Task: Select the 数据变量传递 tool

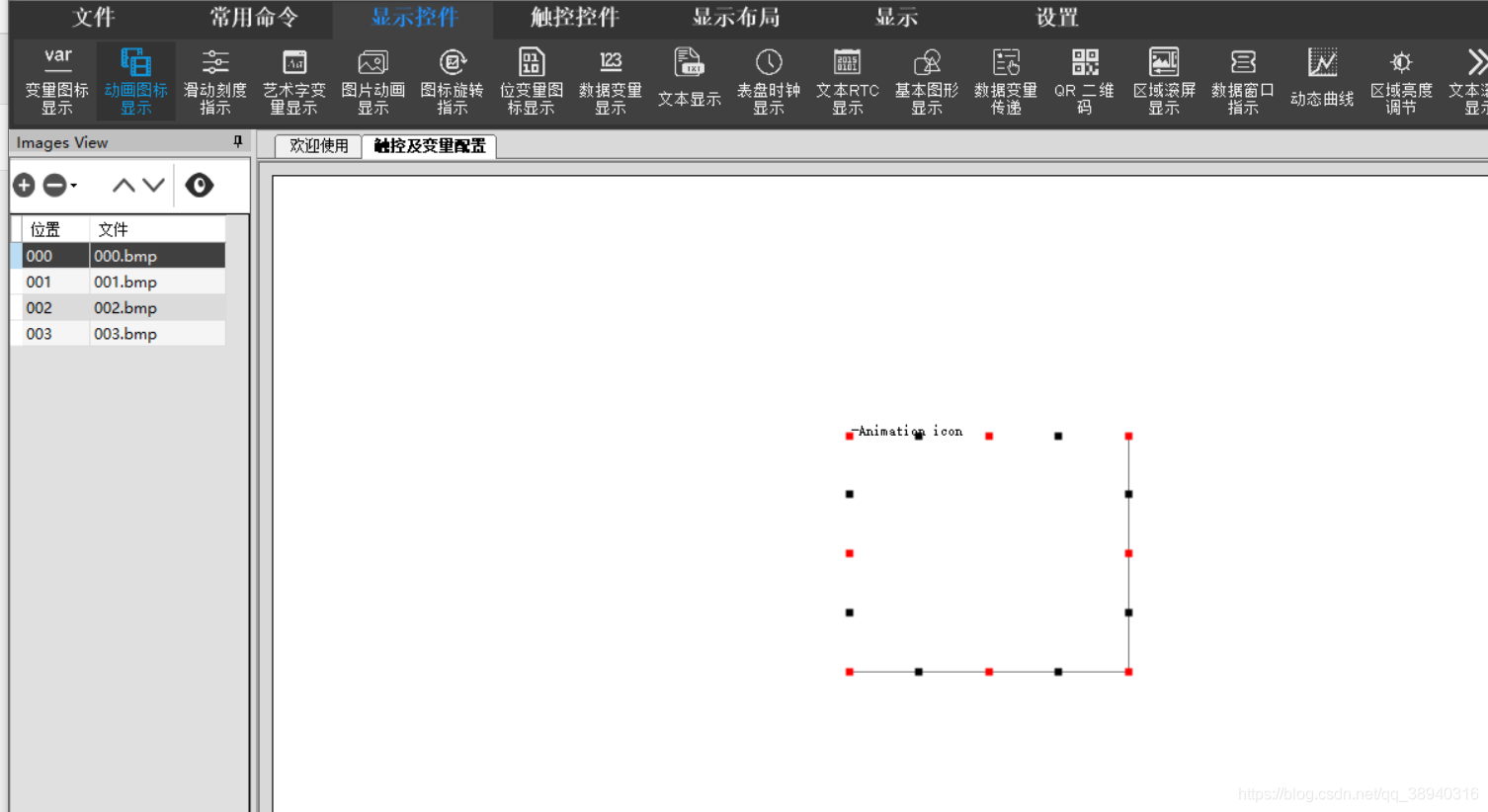Action: (1006, 81)
